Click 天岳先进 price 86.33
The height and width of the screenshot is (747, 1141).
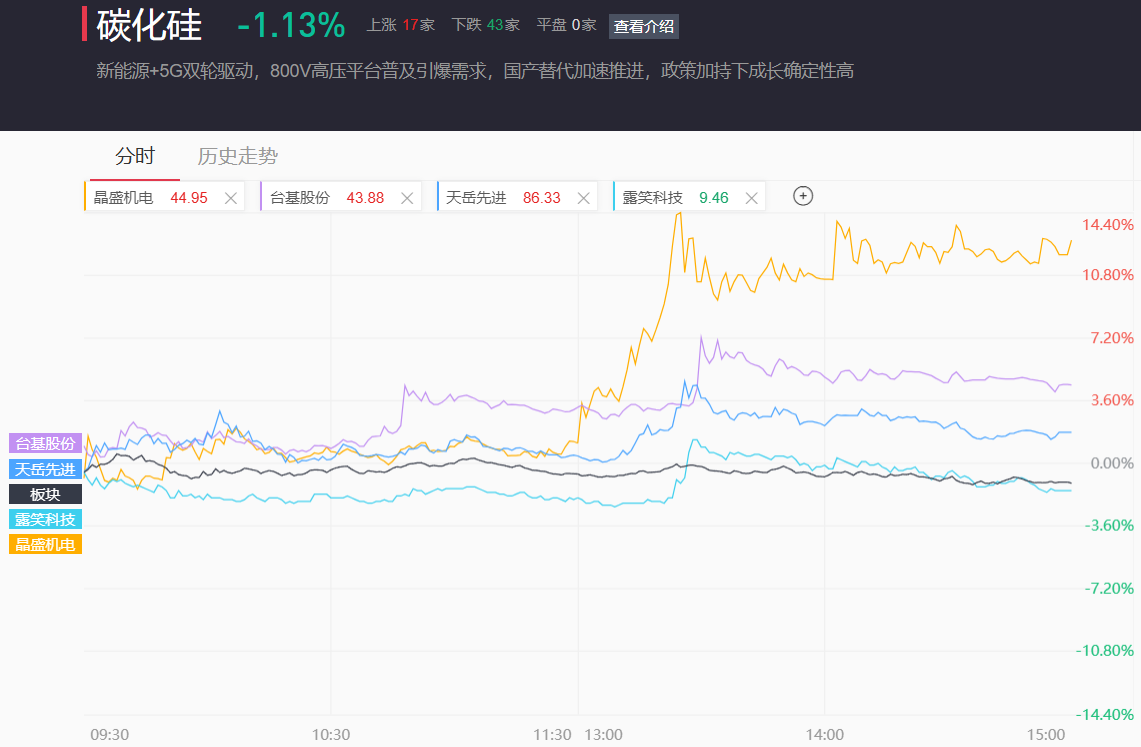[x=541, y=198]
